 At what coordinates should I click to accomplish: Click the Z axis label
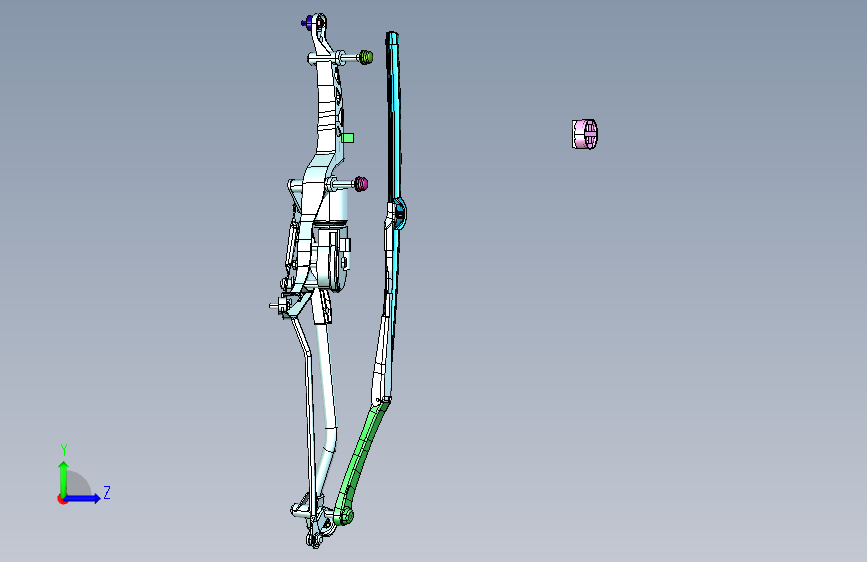click(x=107, y=492)
